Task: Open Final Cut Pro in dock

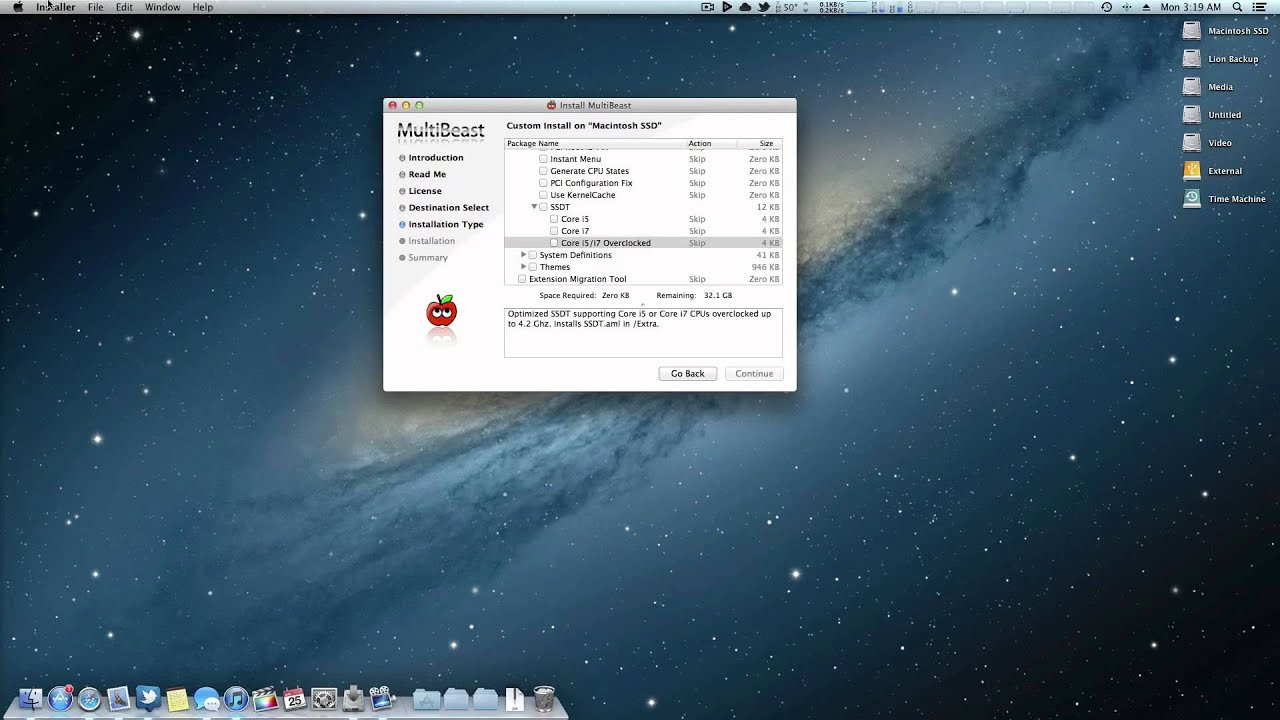Action: [x=265, y=698]
